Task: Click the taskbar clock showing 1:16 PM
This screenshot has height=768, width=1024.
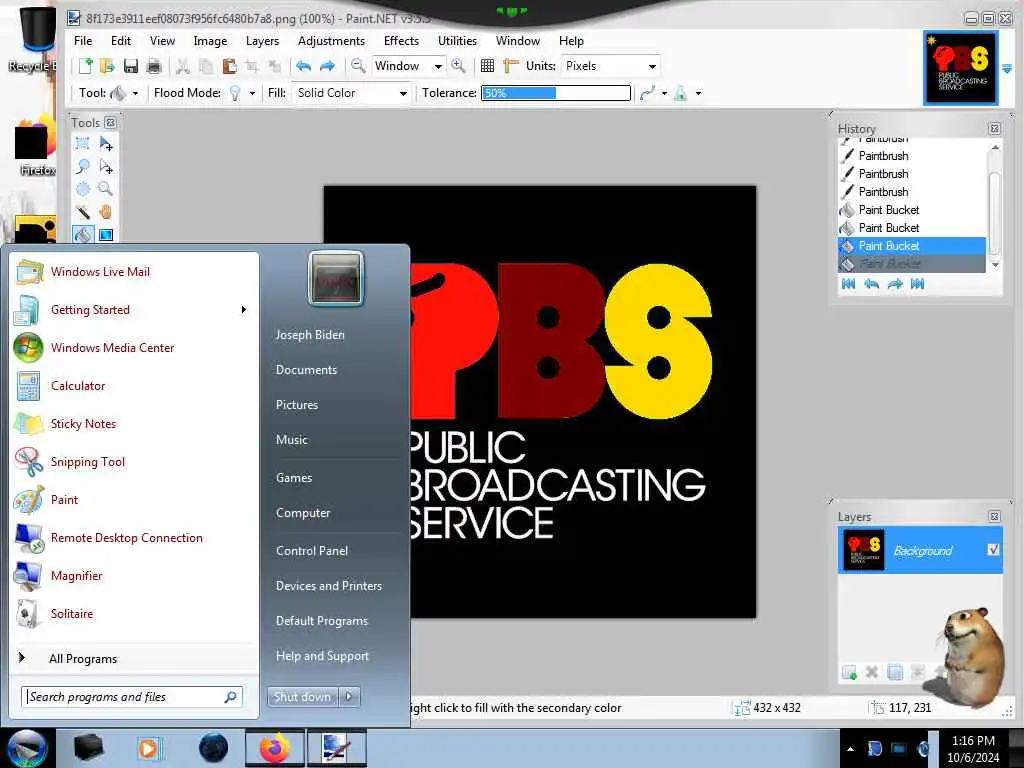Action: [973, 748]
